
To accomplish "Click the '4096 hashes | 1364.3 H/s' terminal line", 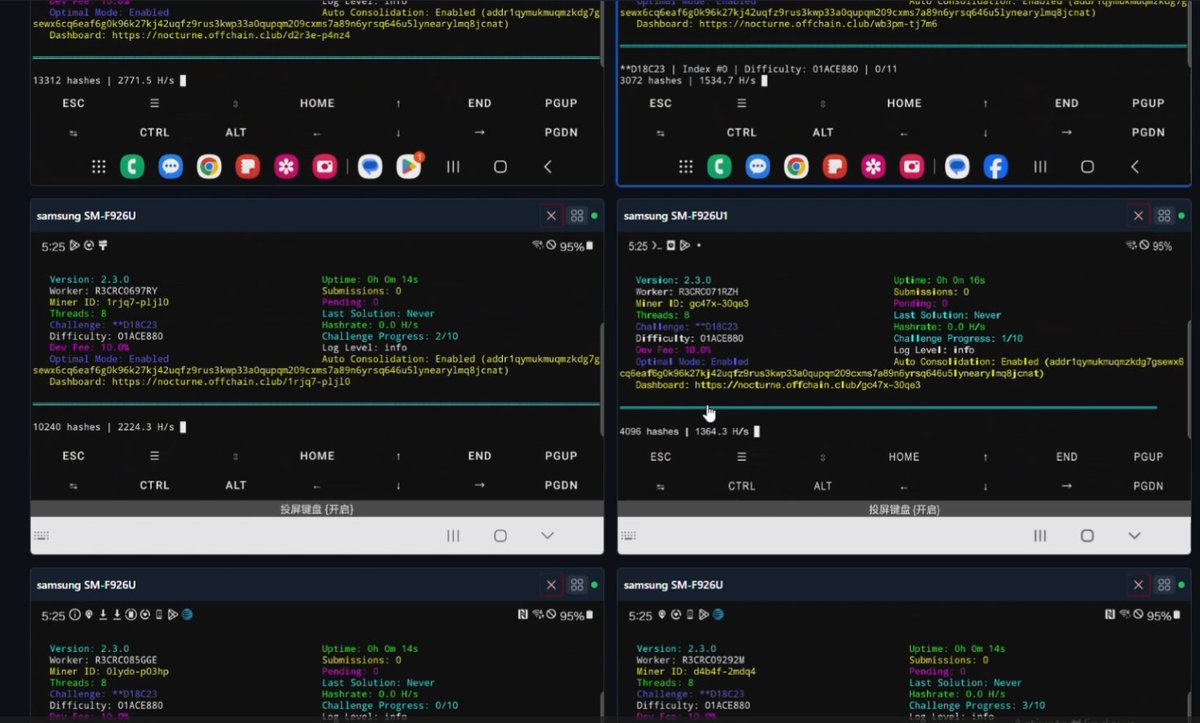I will (684, 432).
